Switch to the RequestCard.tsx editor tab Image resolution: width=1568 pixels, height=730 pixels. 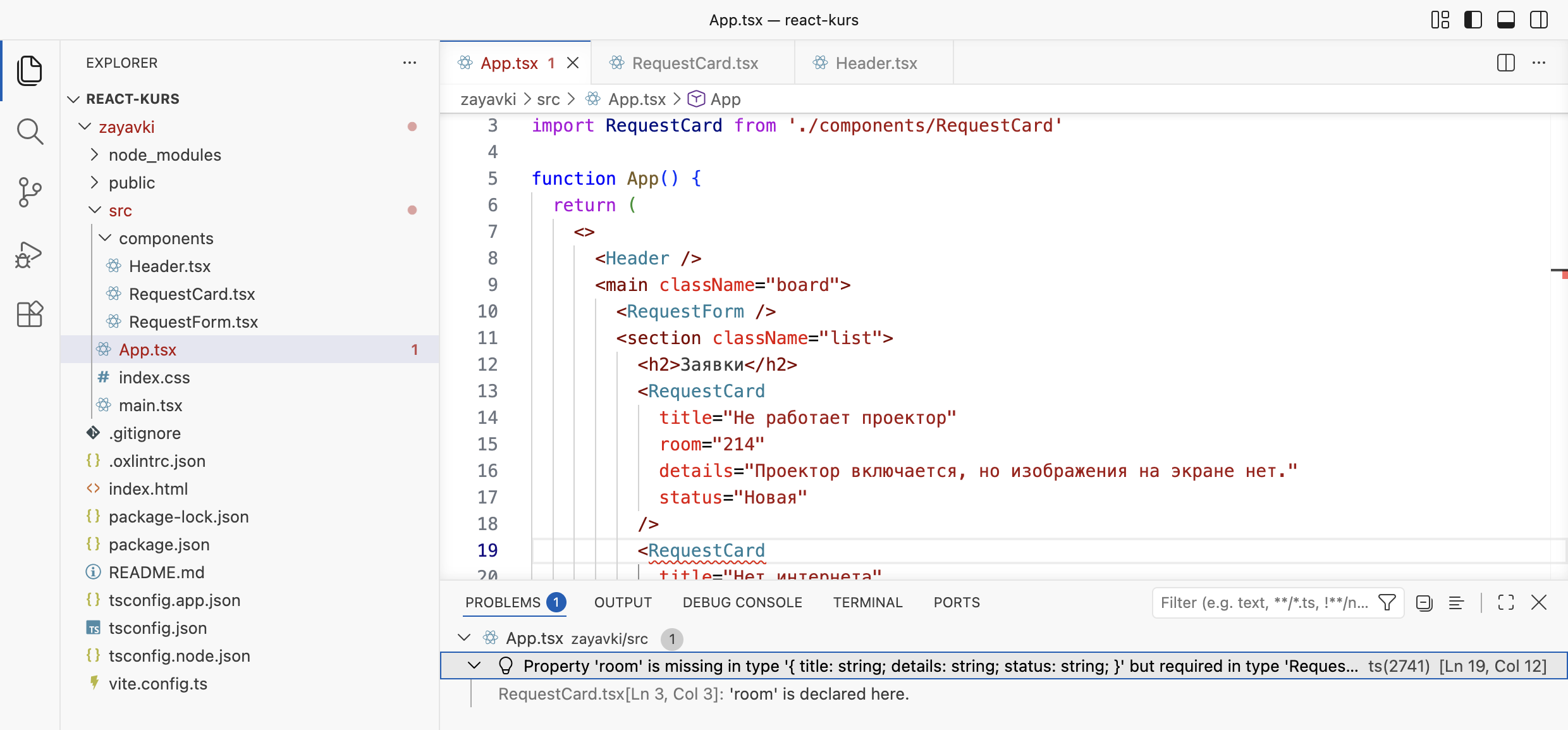pyautogui.click(x=693, y=63)
